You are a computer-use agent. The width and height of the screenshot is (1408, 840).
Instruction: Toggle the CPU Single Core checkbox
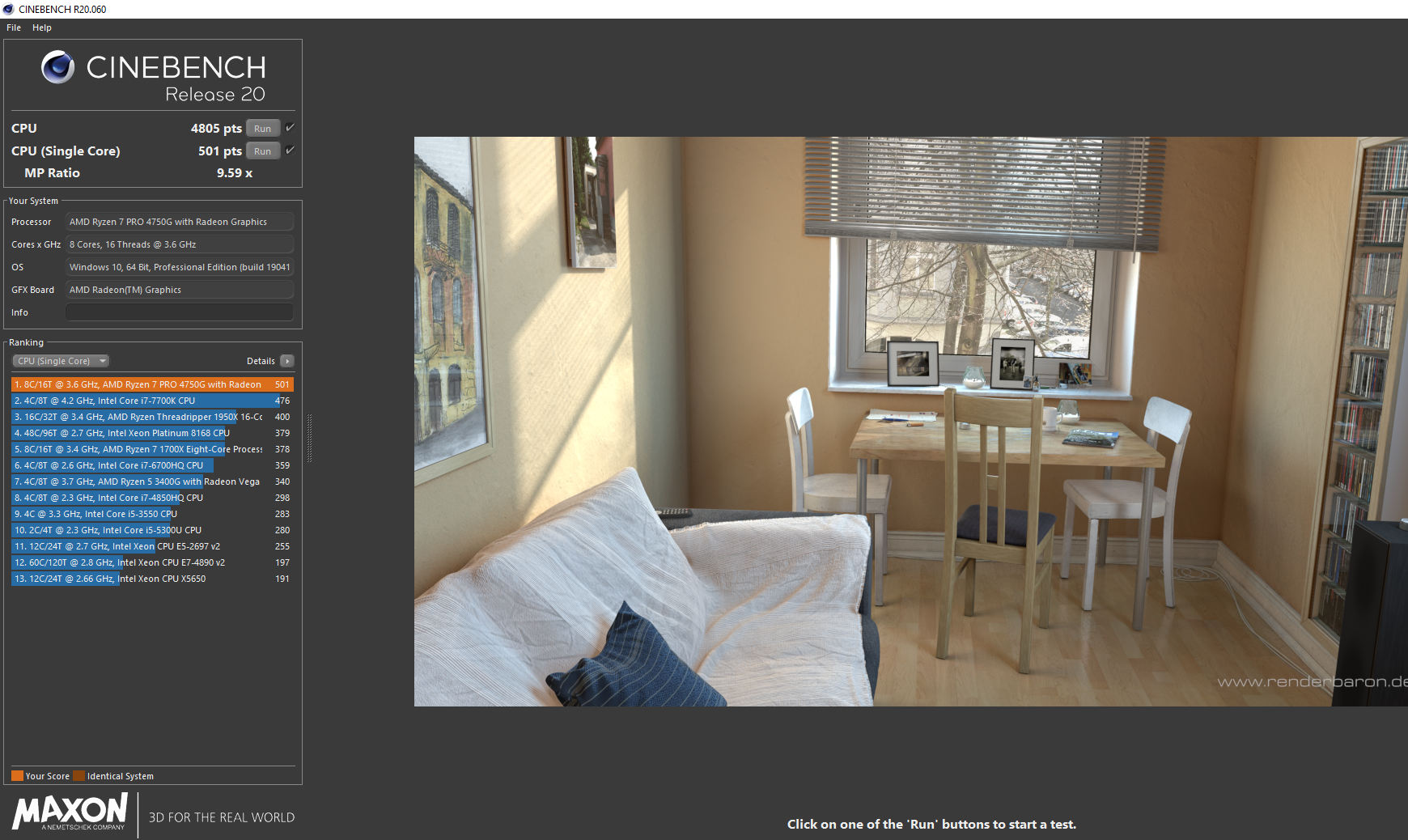point(290,151)
